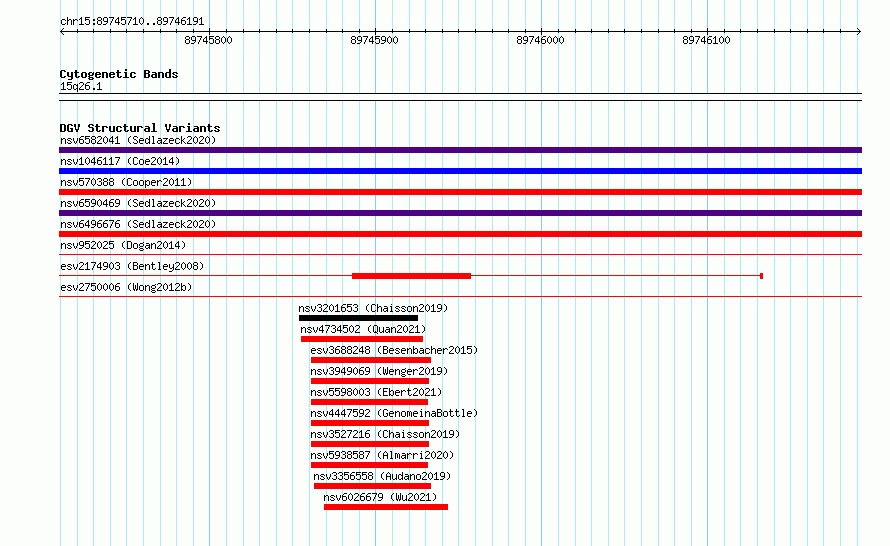Click the blue nsv1046117 variant bar
The image size is (890, 546).
click(x=460, y=171)
